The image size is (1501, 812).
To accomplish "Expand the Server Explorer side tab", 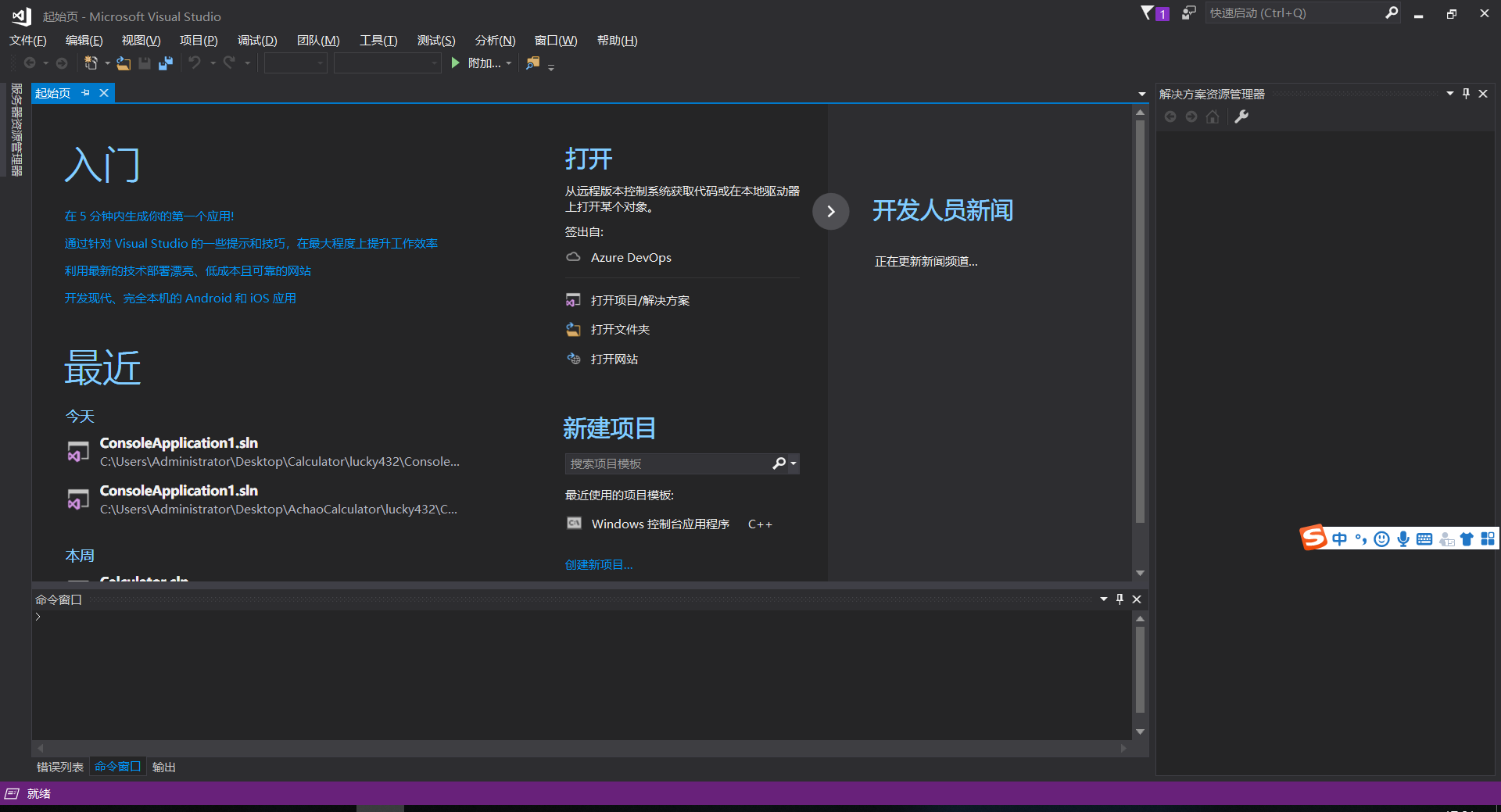I will 16,130.
